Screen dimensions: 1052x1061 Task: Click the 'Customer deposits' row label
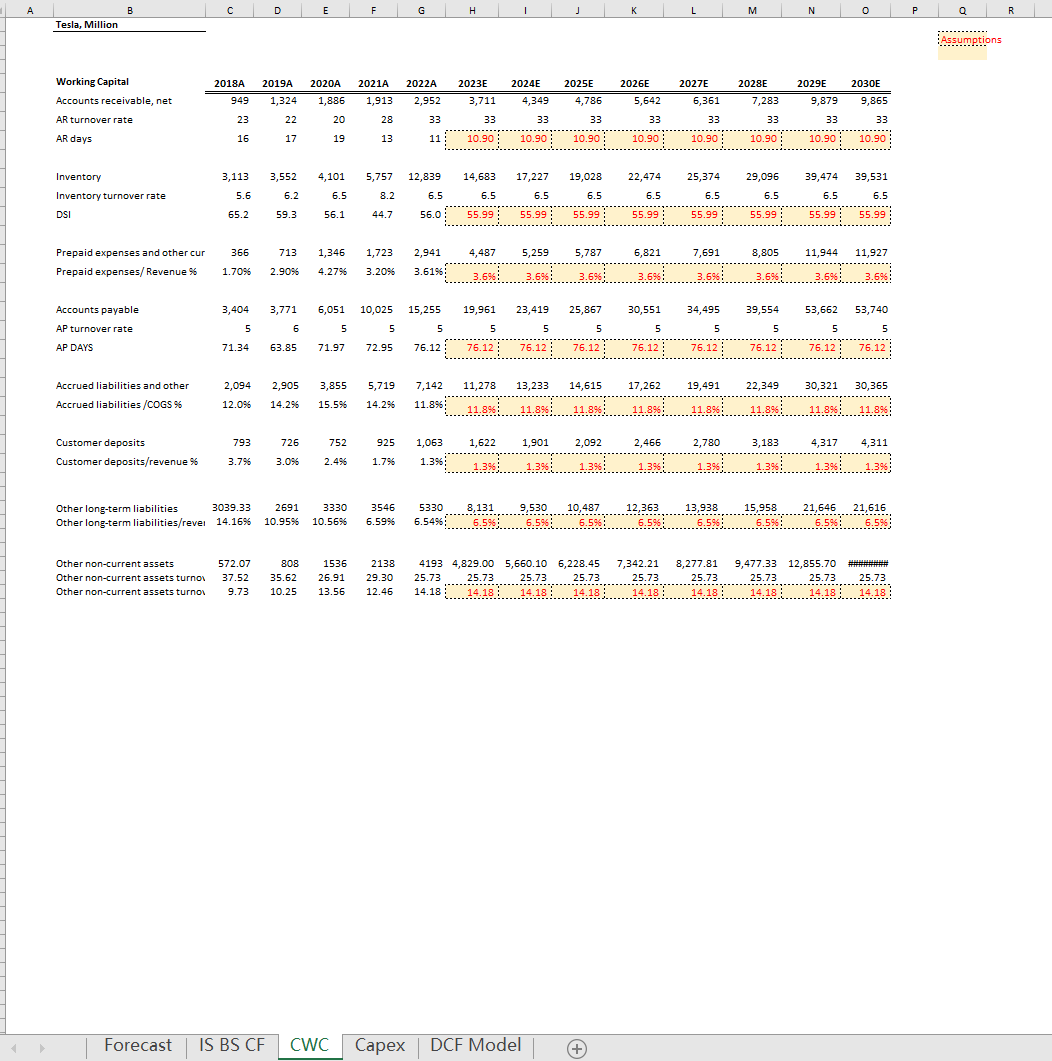click(x=100, y=443)
